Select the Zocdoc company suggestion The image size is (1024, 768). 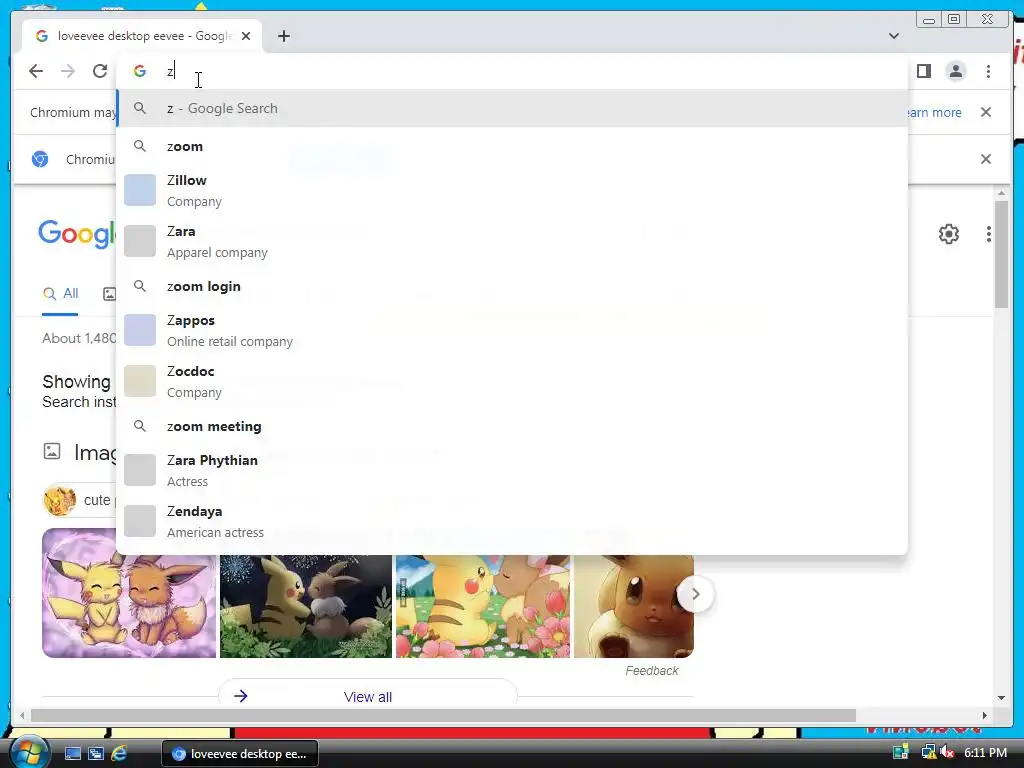(513, 381)
